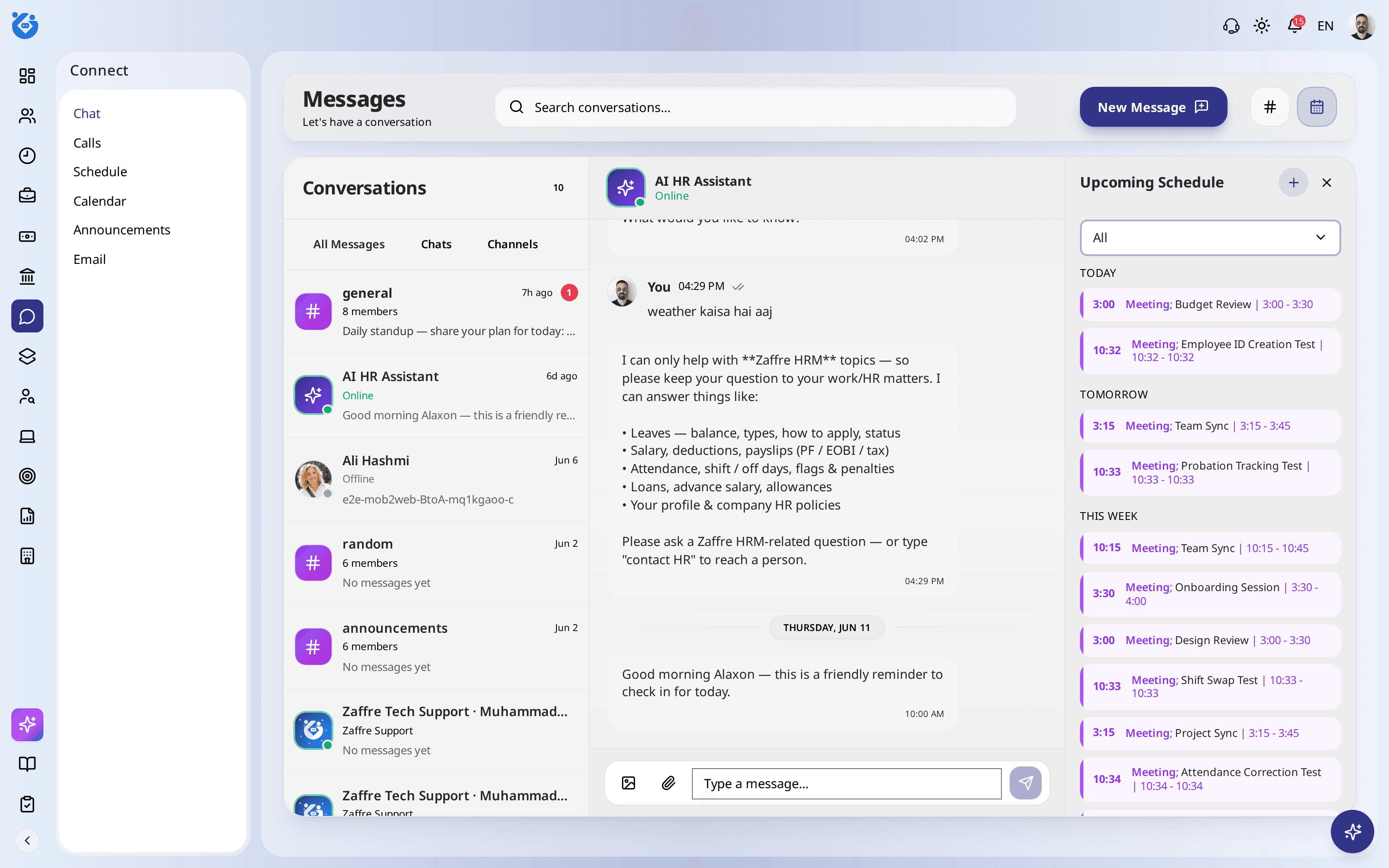Image resolution: width=1389 pixels, height=868 pixels.
Task: Open the dashboard grid icon in sidebar
Action: coord(27,76)
